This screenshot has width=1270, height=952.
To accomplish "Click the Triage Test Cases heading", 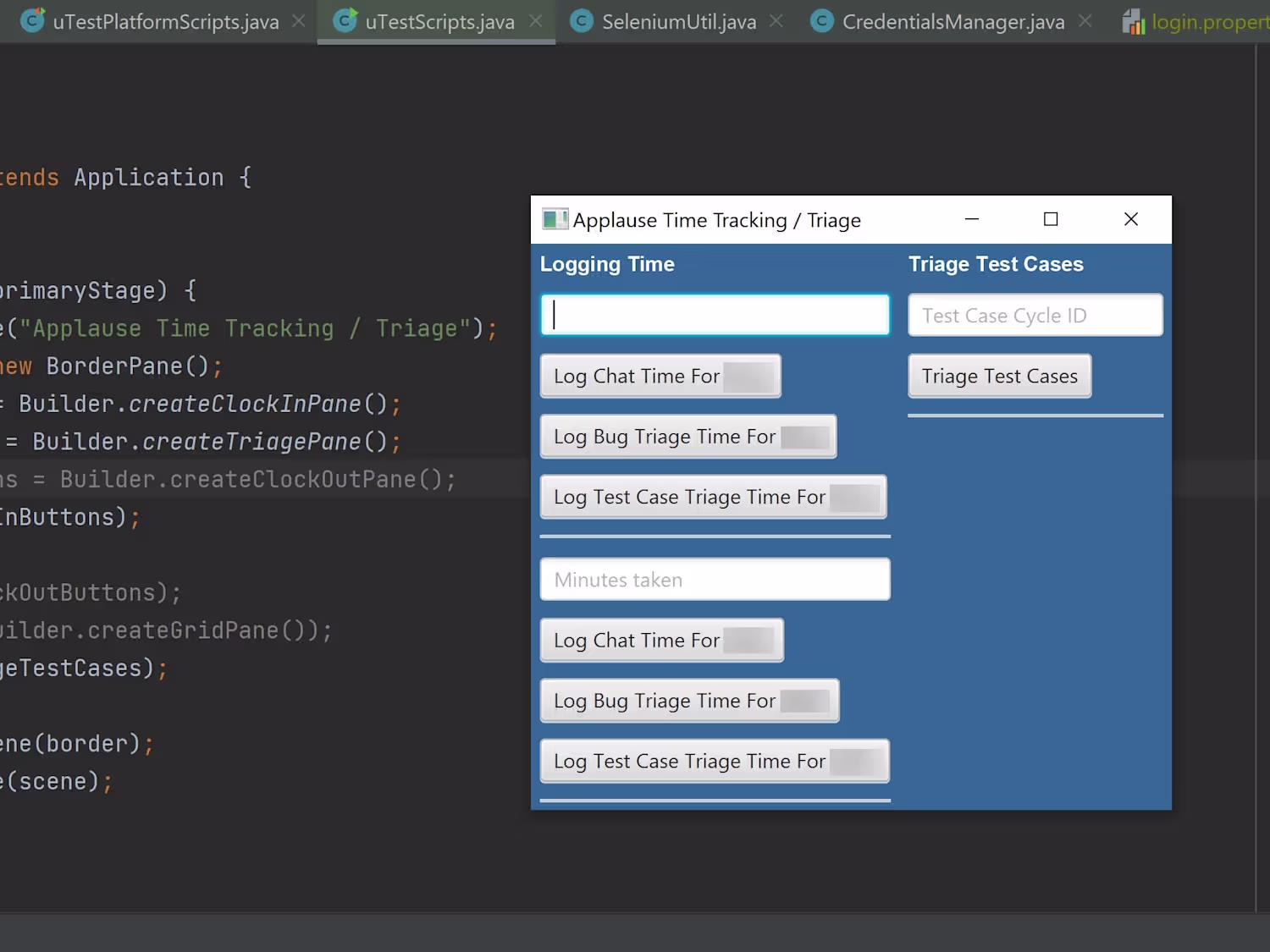I will click(996, 264).
